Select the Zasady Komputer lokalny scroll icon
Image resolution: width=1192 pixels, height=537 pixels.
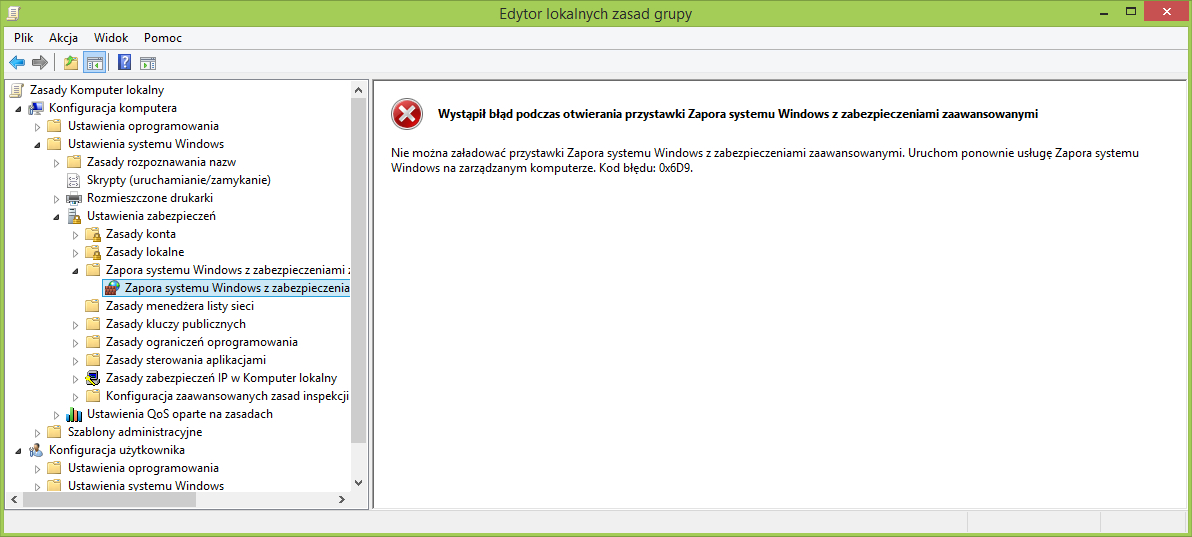(x=17, y=91)
